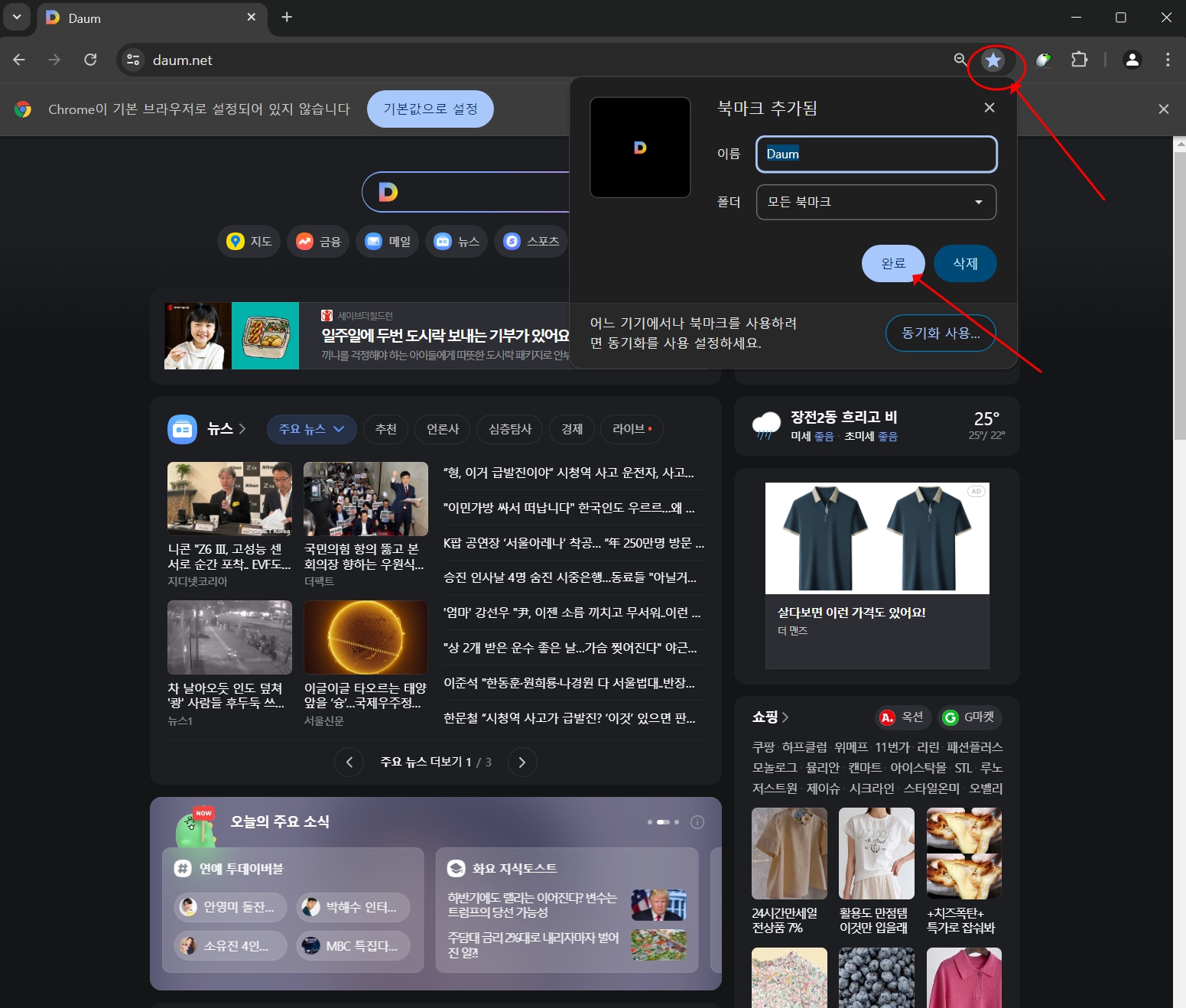This screenshot has width=1186, height=1008.
Task: Open 스포츠 sports shortcut
Action: click(531, 242)
